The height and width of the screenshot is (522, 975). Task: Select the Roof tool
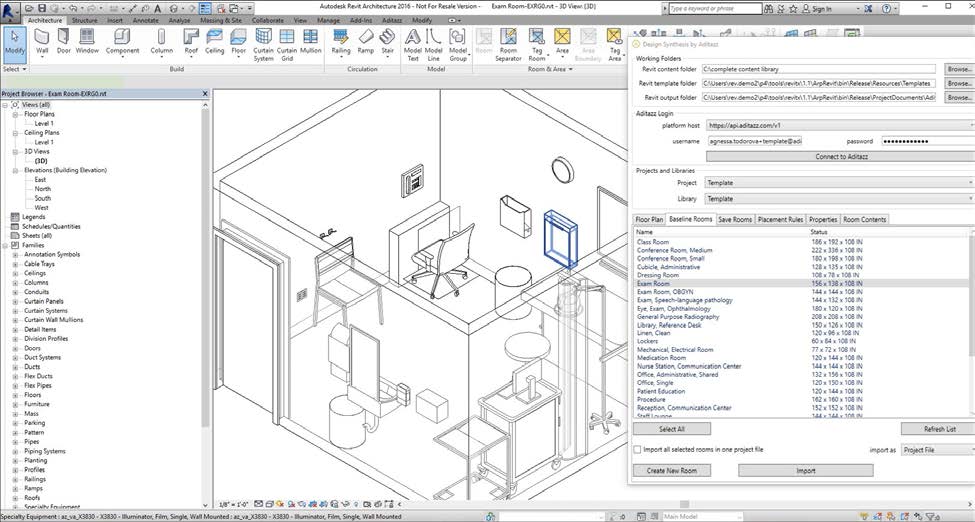click(191, 42)
